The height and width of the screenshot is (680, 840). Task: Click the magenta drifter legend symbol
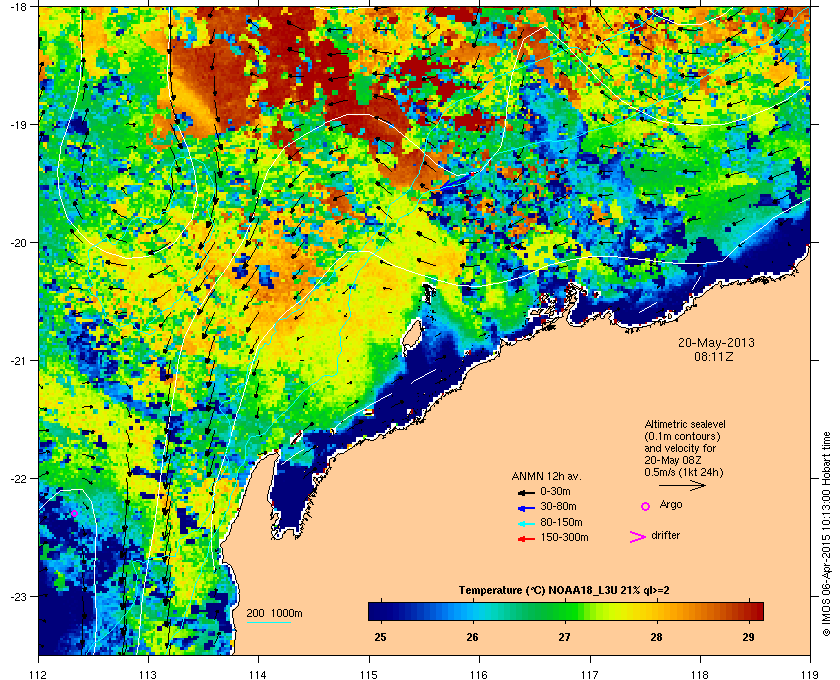[x=638, y=537]
